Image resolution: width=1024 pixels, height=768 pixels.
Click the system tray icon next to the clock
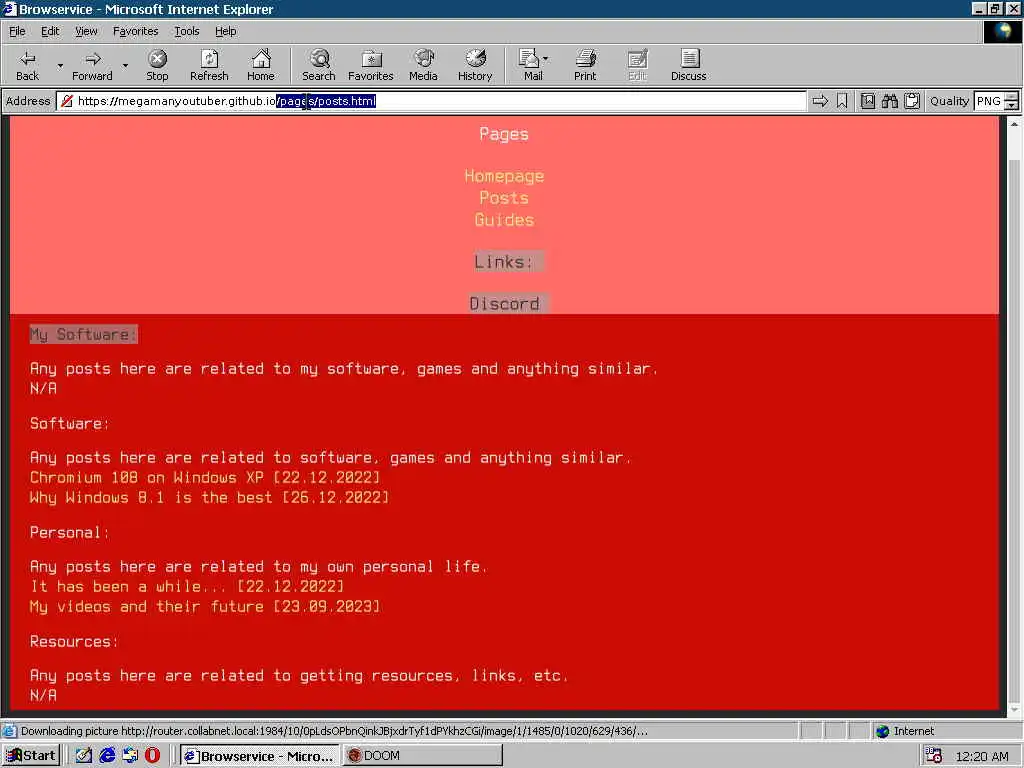(x=933, y=756)
